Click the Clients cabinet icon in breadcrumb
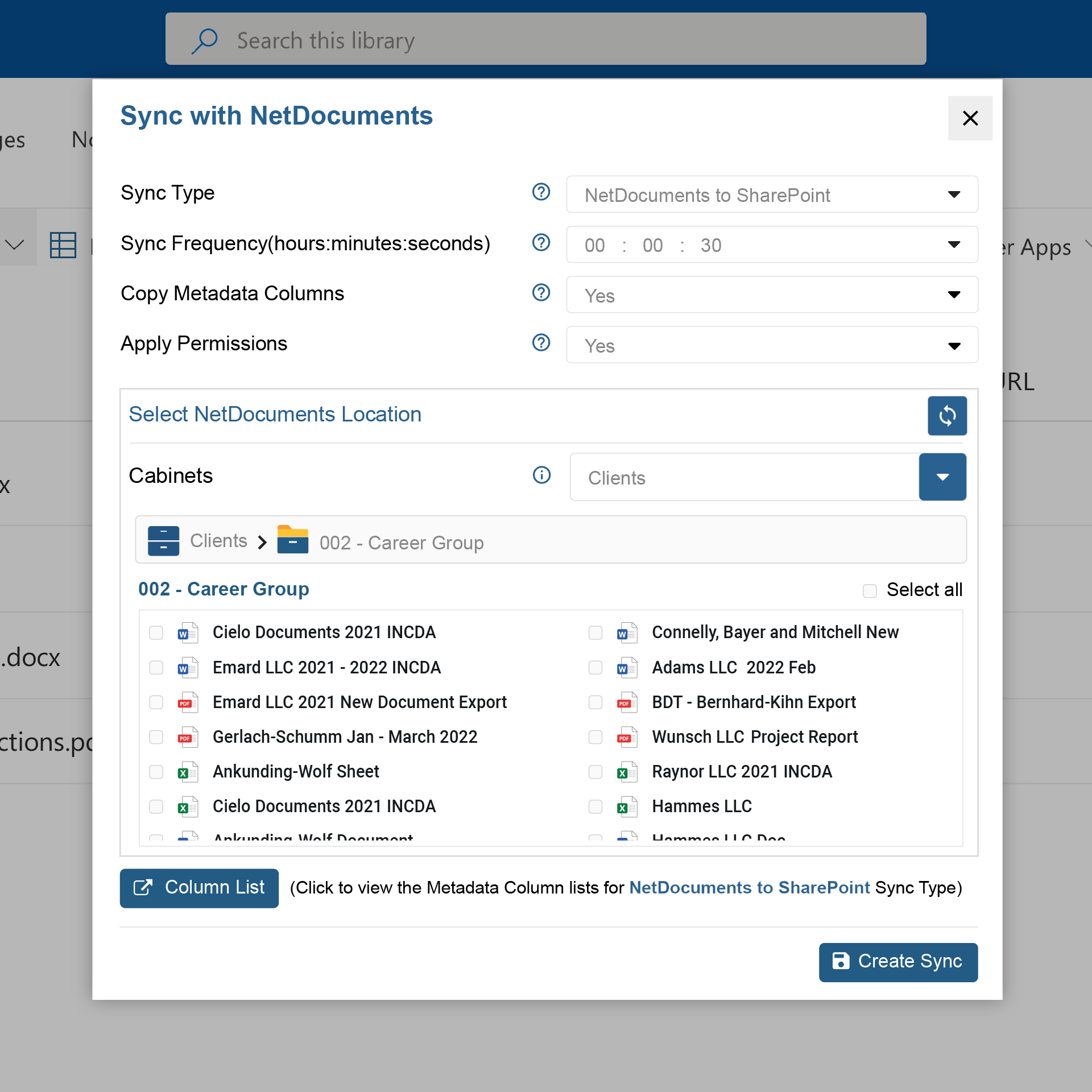Screen dimensions: 1092x1092 pyautogui.click(x=163, y=540)
